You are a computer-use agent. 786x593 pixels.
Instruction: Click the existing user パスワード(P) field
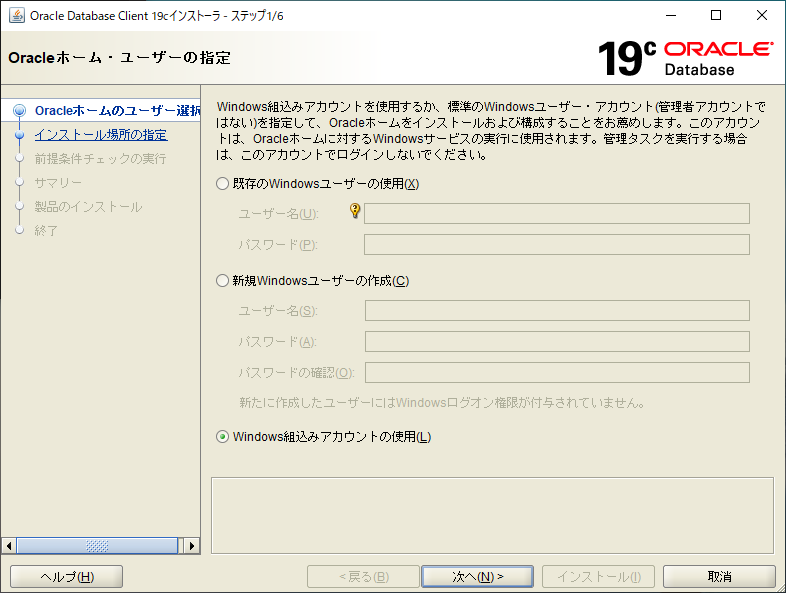(x=557, y=245)
